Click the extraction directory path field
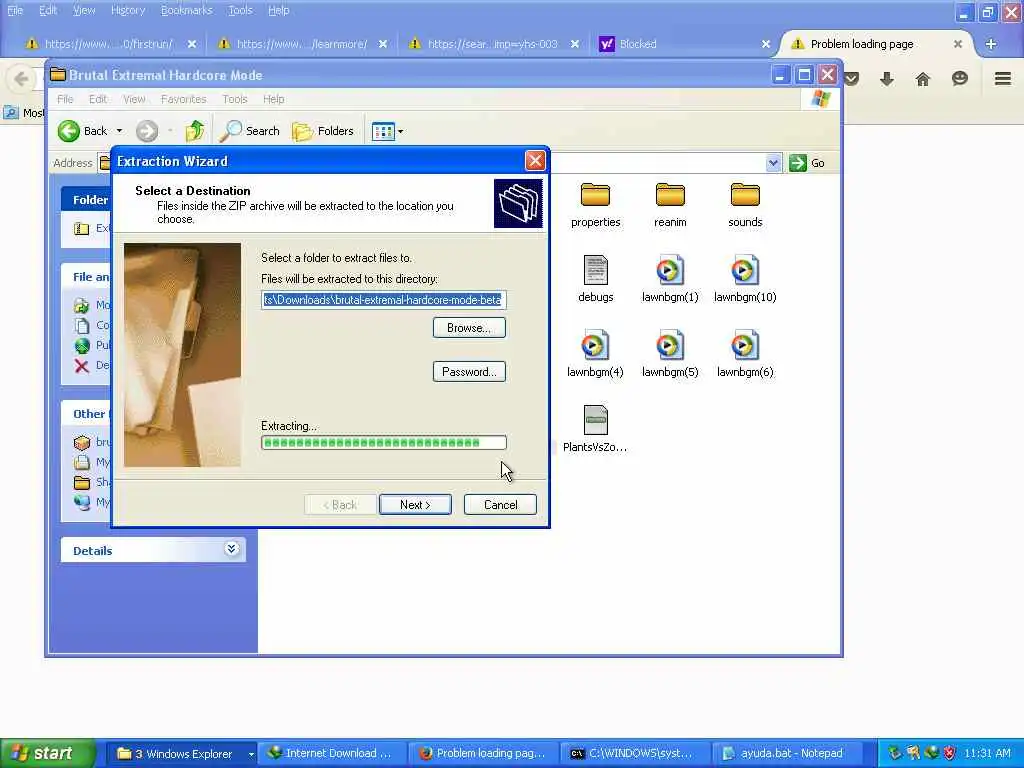1024x768 pixels. (x=383, y=300)
